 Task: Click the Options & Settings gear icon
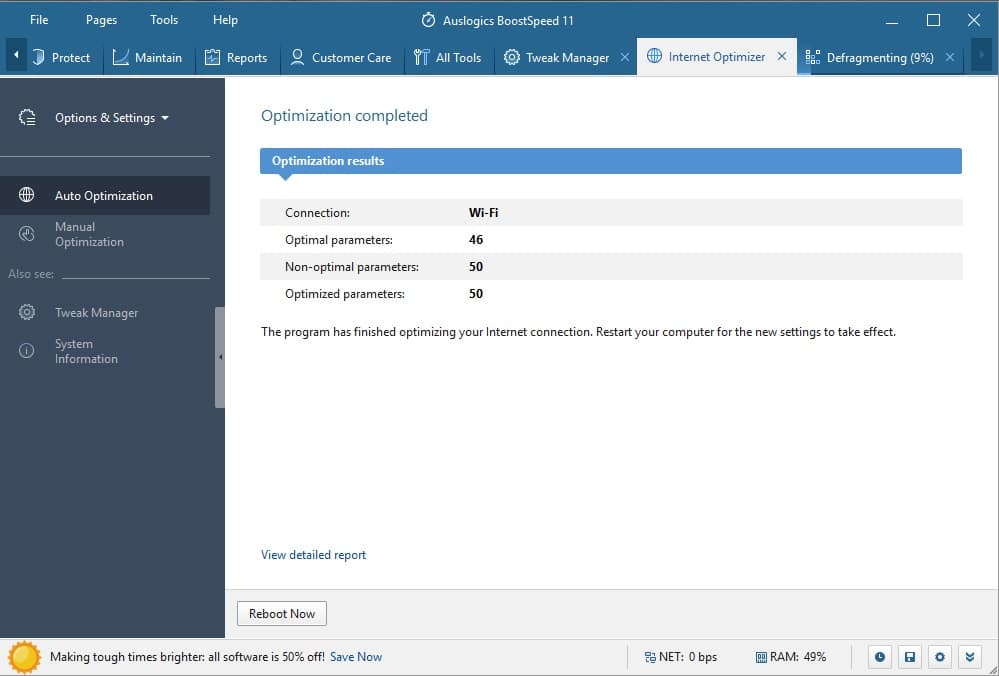pyautogui.click(x=27, y=117)
